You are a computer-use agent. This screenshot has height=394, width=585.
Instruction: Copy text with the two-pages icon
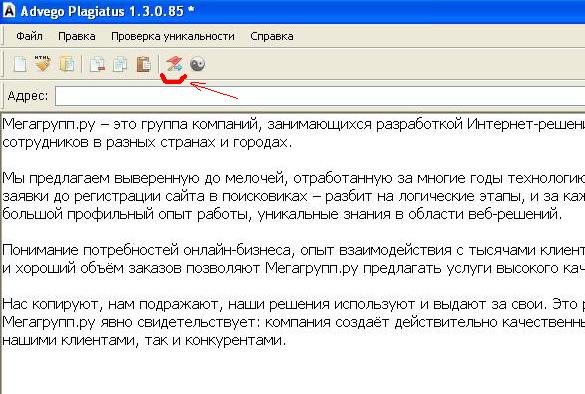tap(120, 64)
